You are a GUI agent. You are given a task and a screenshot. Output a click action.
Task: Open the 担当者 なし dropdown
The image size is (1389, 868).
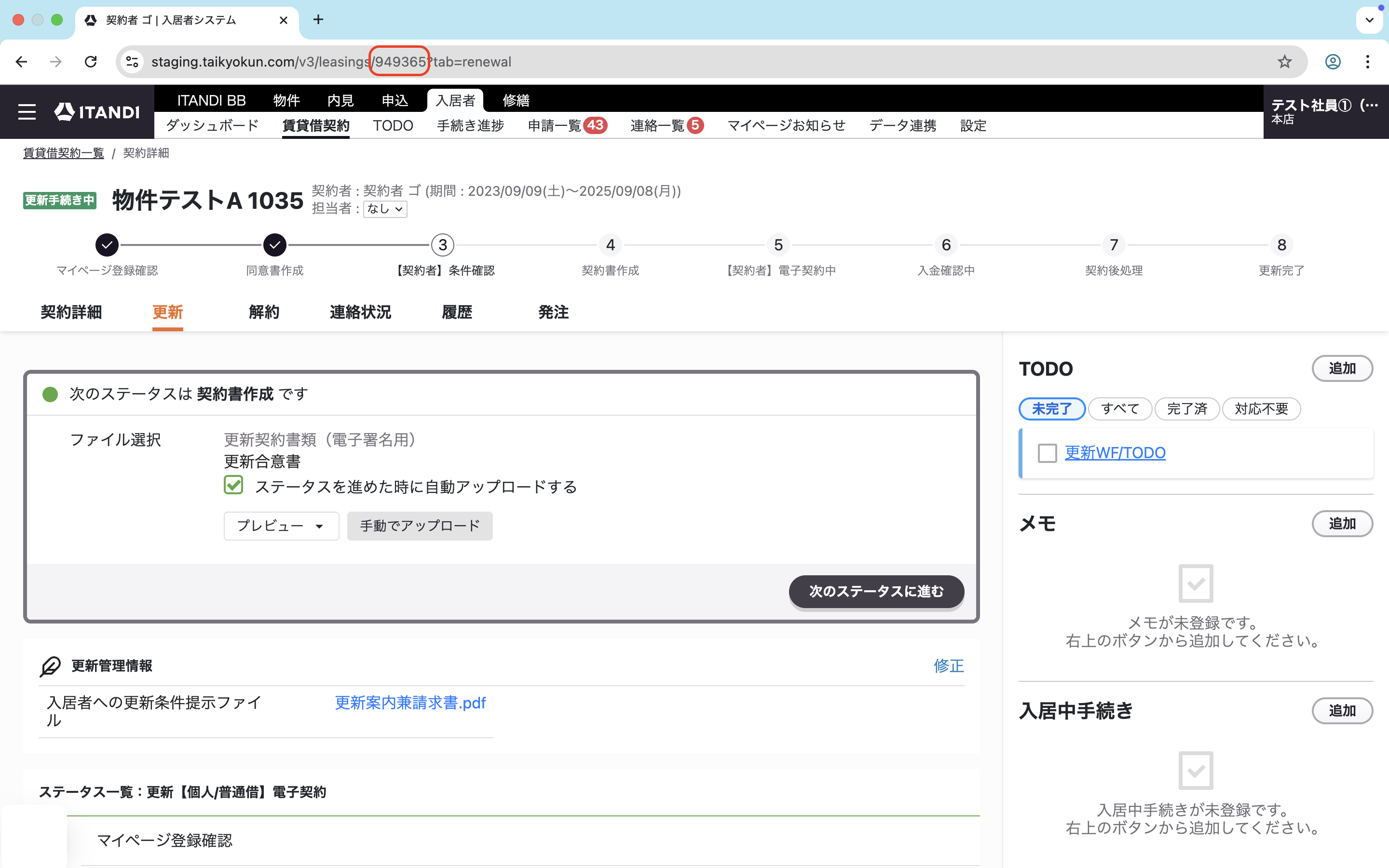pos(385,209)
